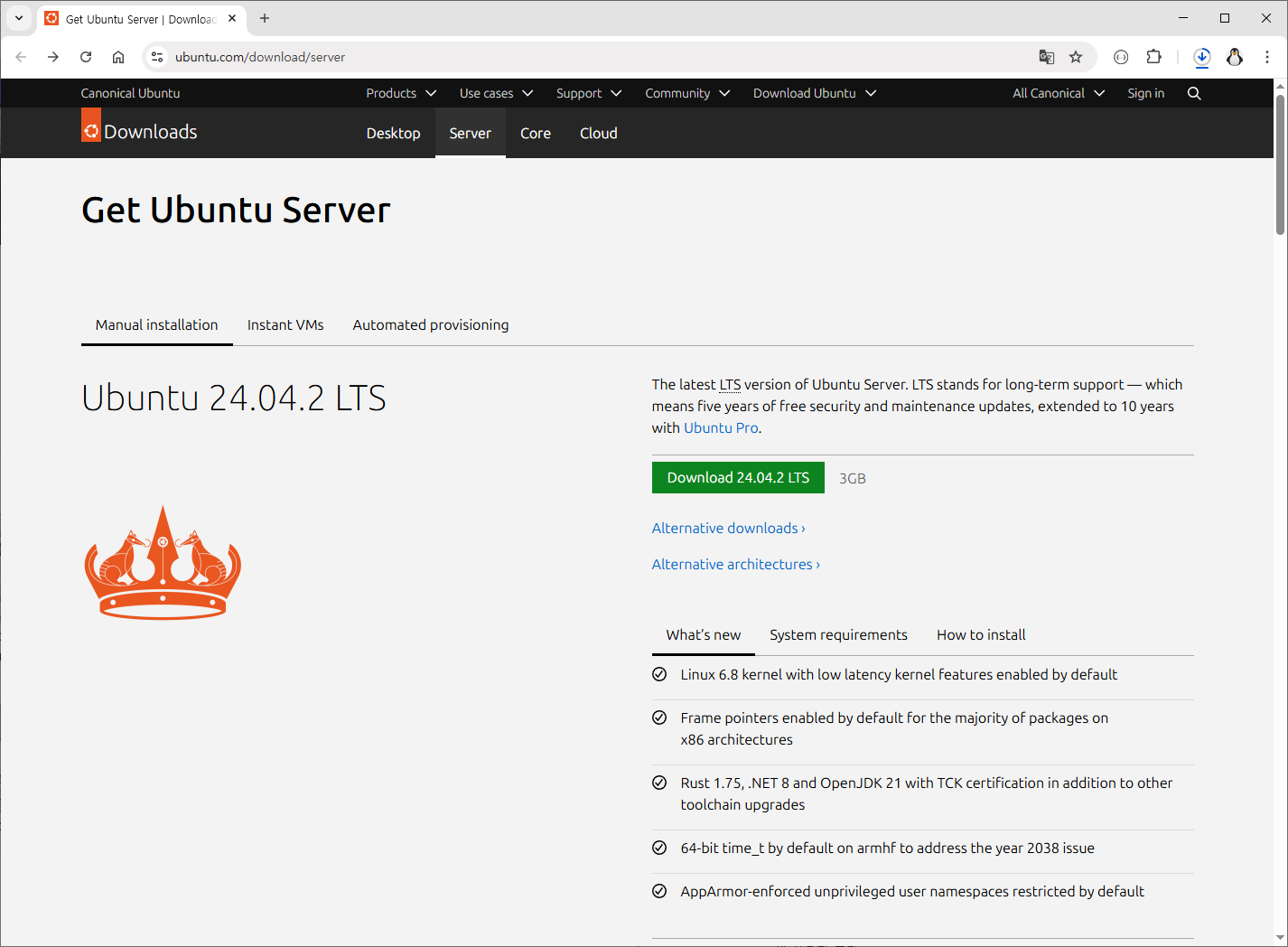Select the Server downloads tab
This screenshot has height=947, width=1288.
(x=470, y=133)
